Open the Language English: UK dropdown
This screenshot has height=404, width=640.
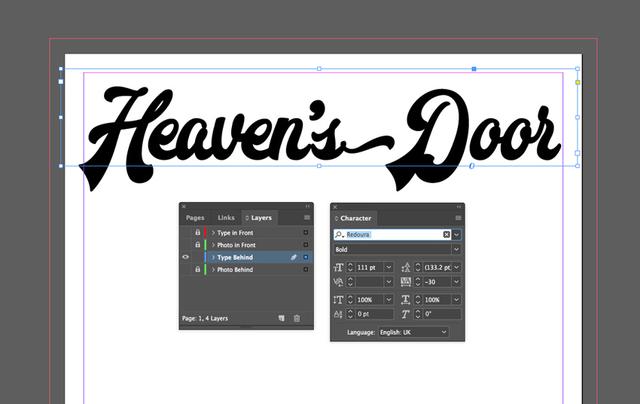point(413,332)
